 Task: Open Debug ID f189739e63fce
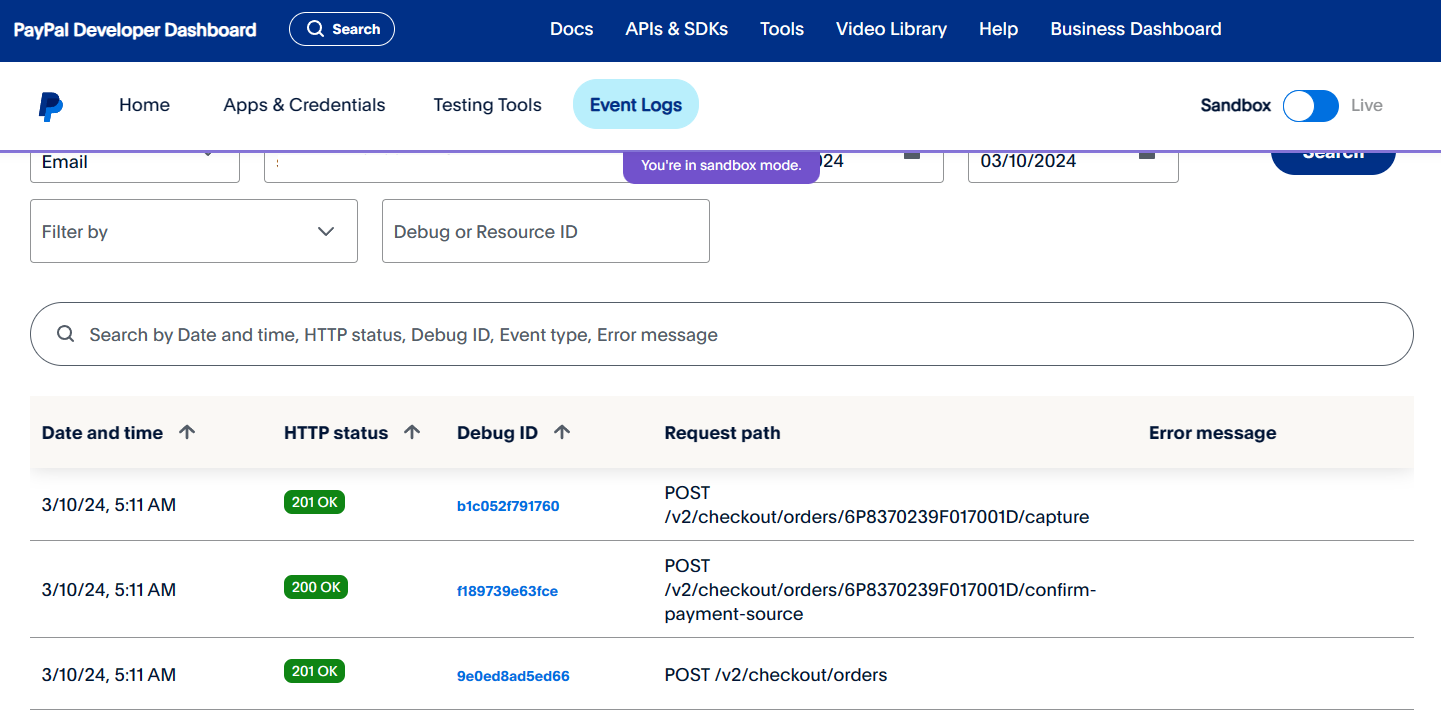tap(507, 591)
